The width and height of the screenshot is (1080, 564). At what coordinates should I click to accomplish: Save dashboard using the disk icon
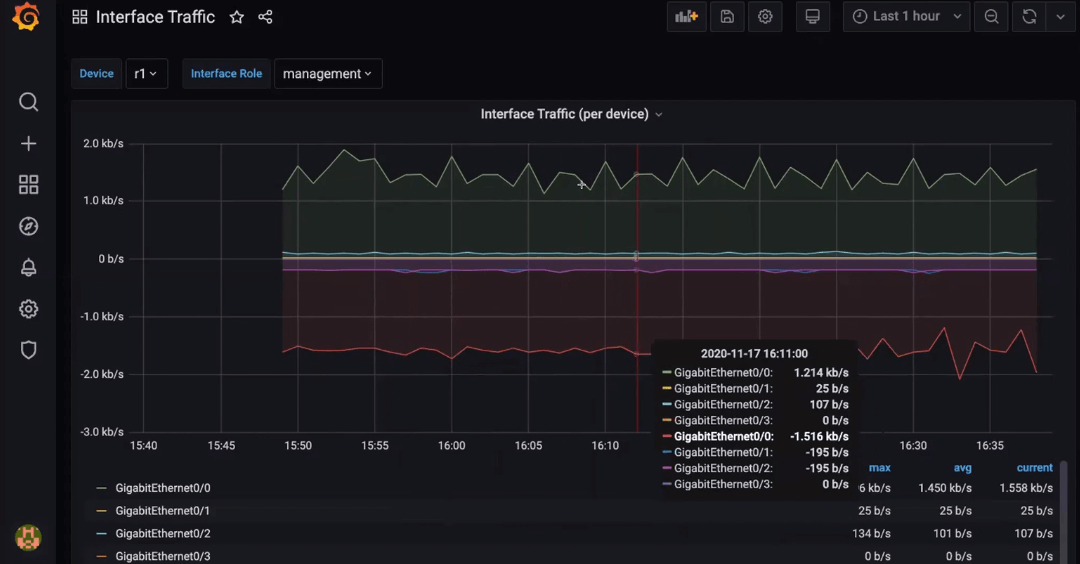[727, 17]
